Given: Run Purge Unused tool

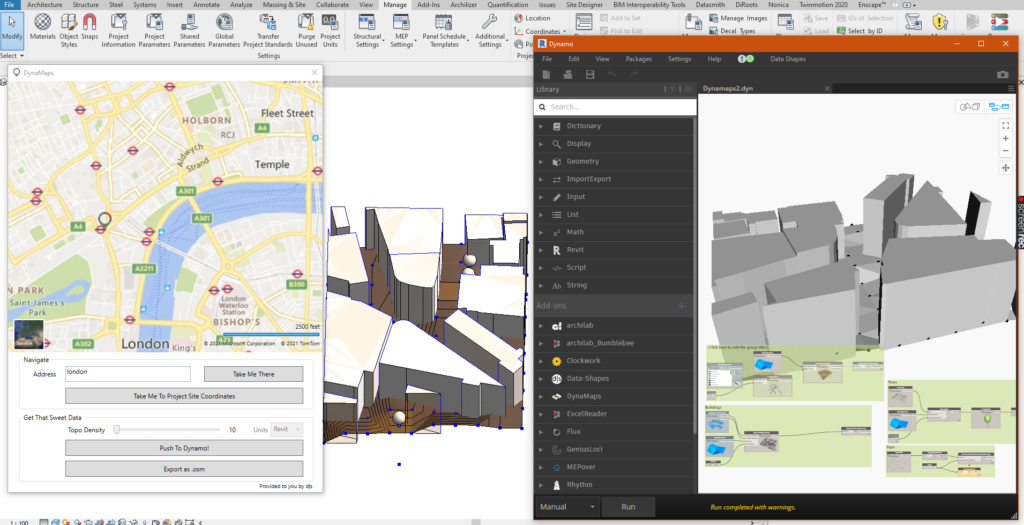Looking at the screenshot, I should point(306,31).
